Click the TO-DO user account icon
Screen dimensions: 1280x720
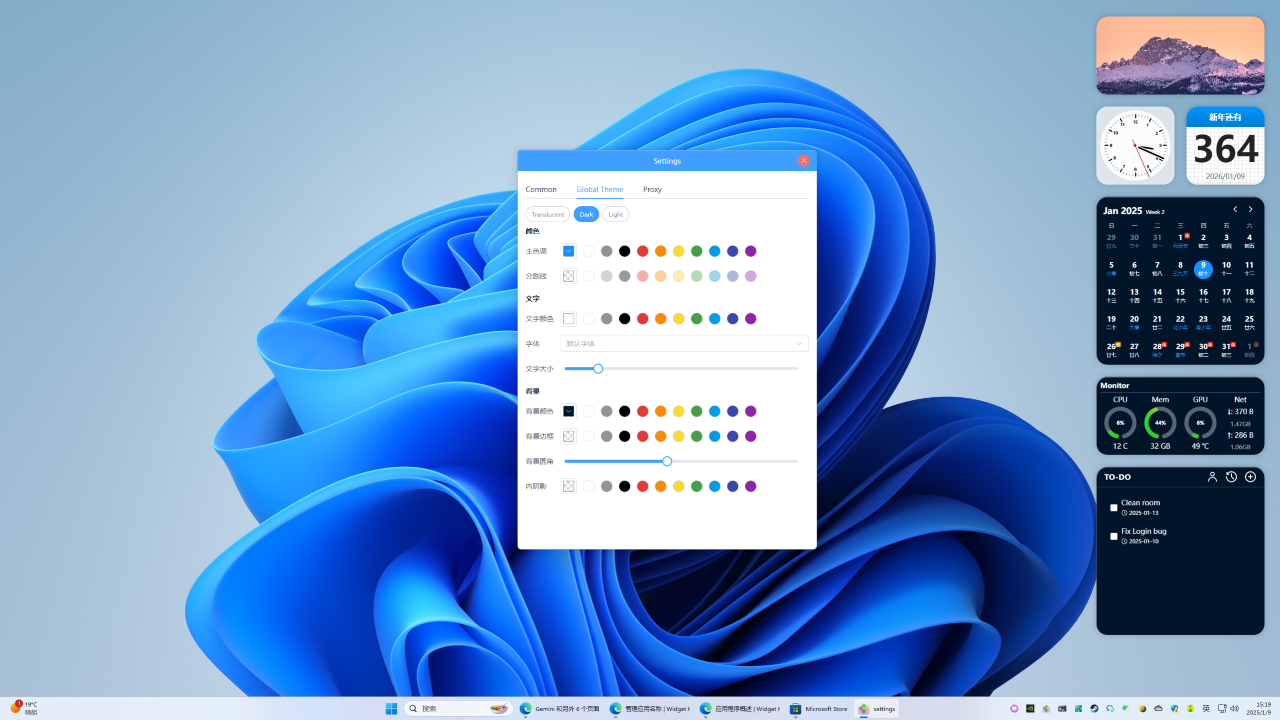click(1212, 477)
